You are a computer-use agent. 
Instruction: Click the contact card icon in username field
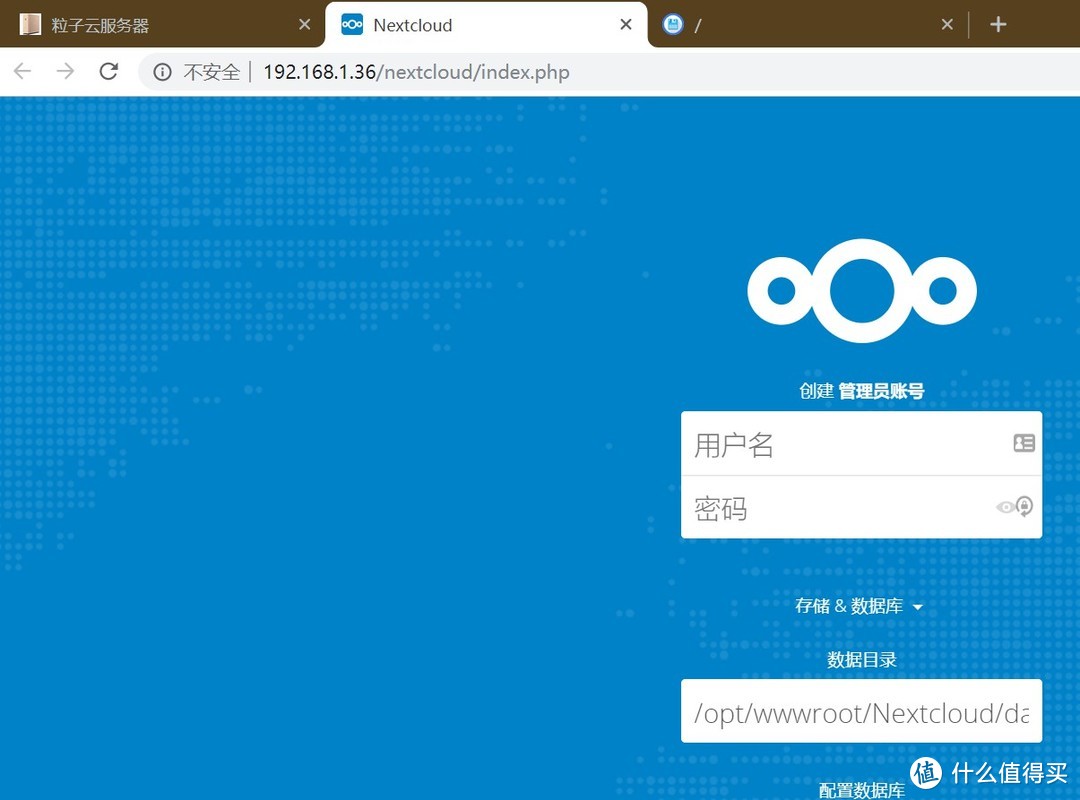(1024, 443)
